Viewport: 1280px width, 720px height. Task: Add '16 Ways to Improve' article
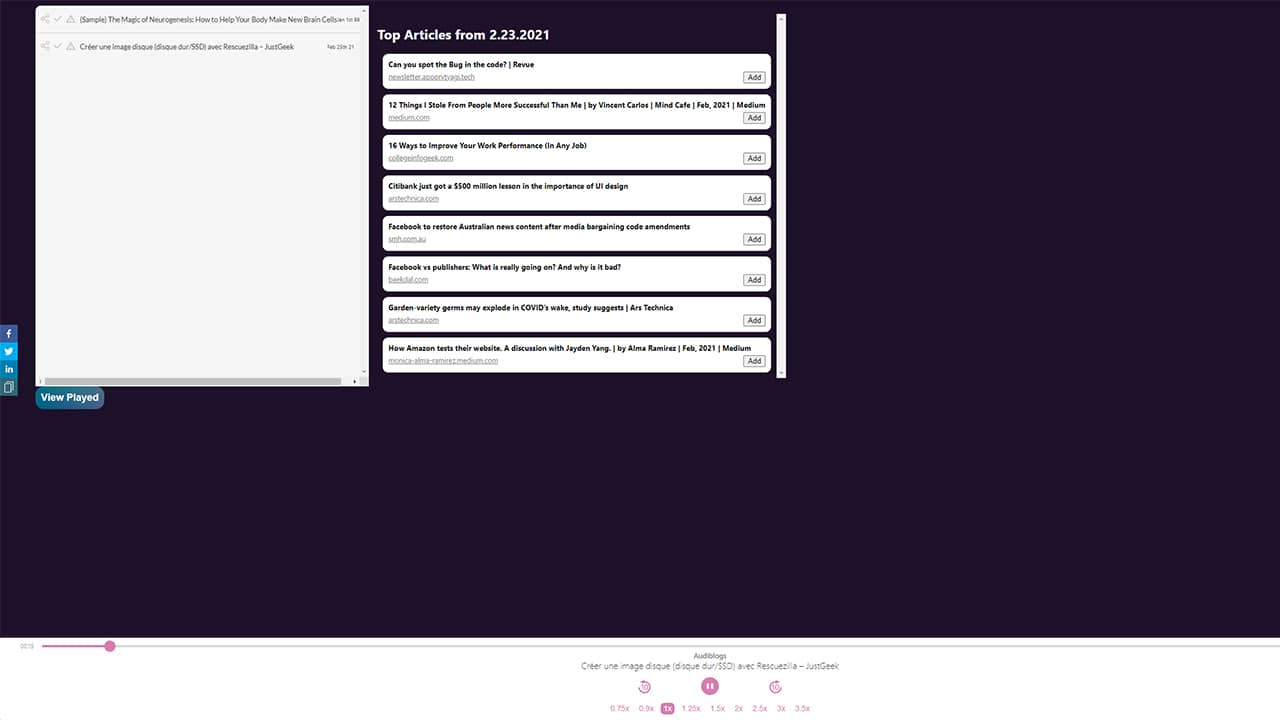754,158
